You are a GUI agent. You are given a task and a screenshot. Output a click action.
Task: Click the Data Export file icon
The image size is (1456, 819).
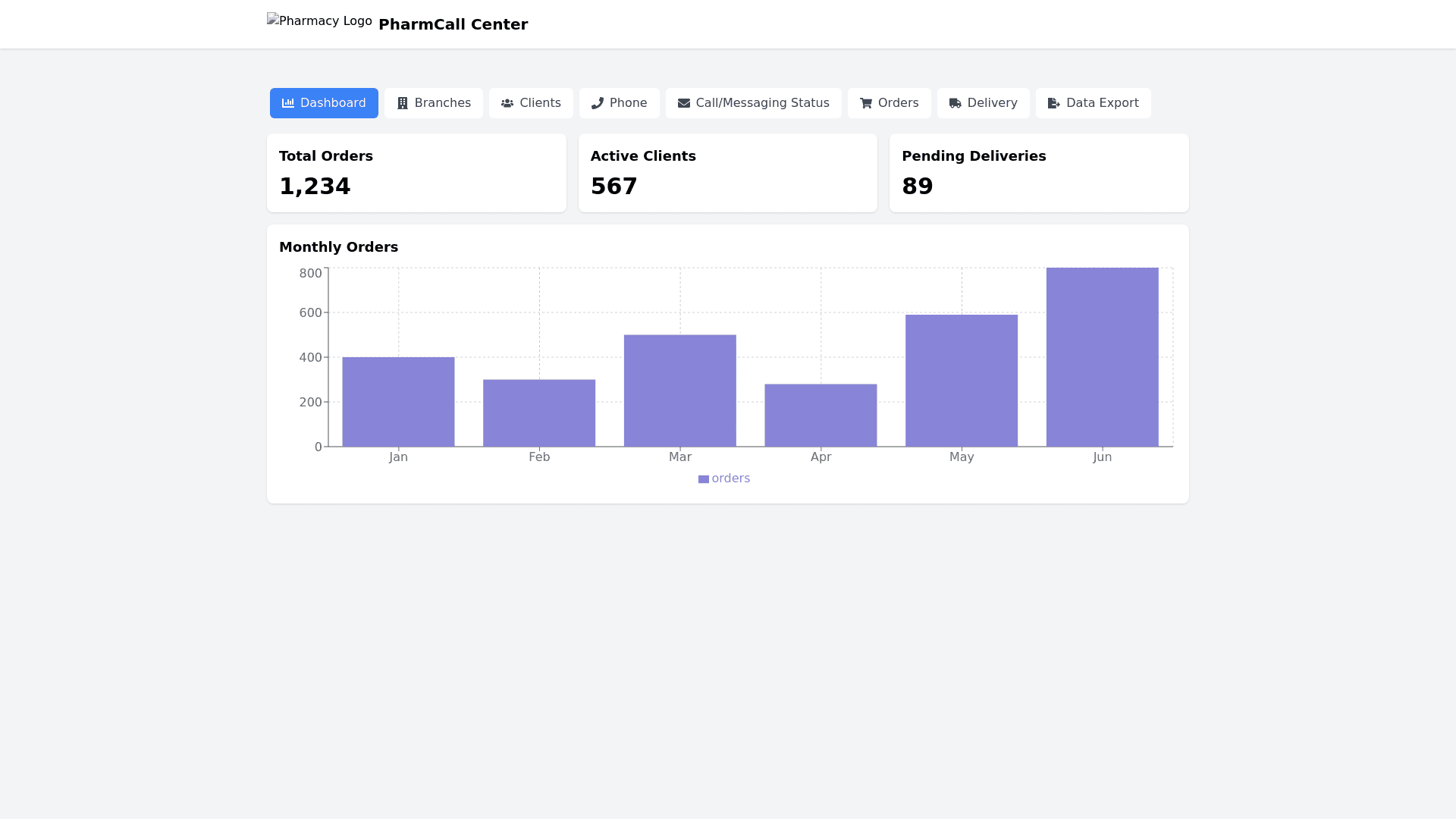pos(1054,103)
